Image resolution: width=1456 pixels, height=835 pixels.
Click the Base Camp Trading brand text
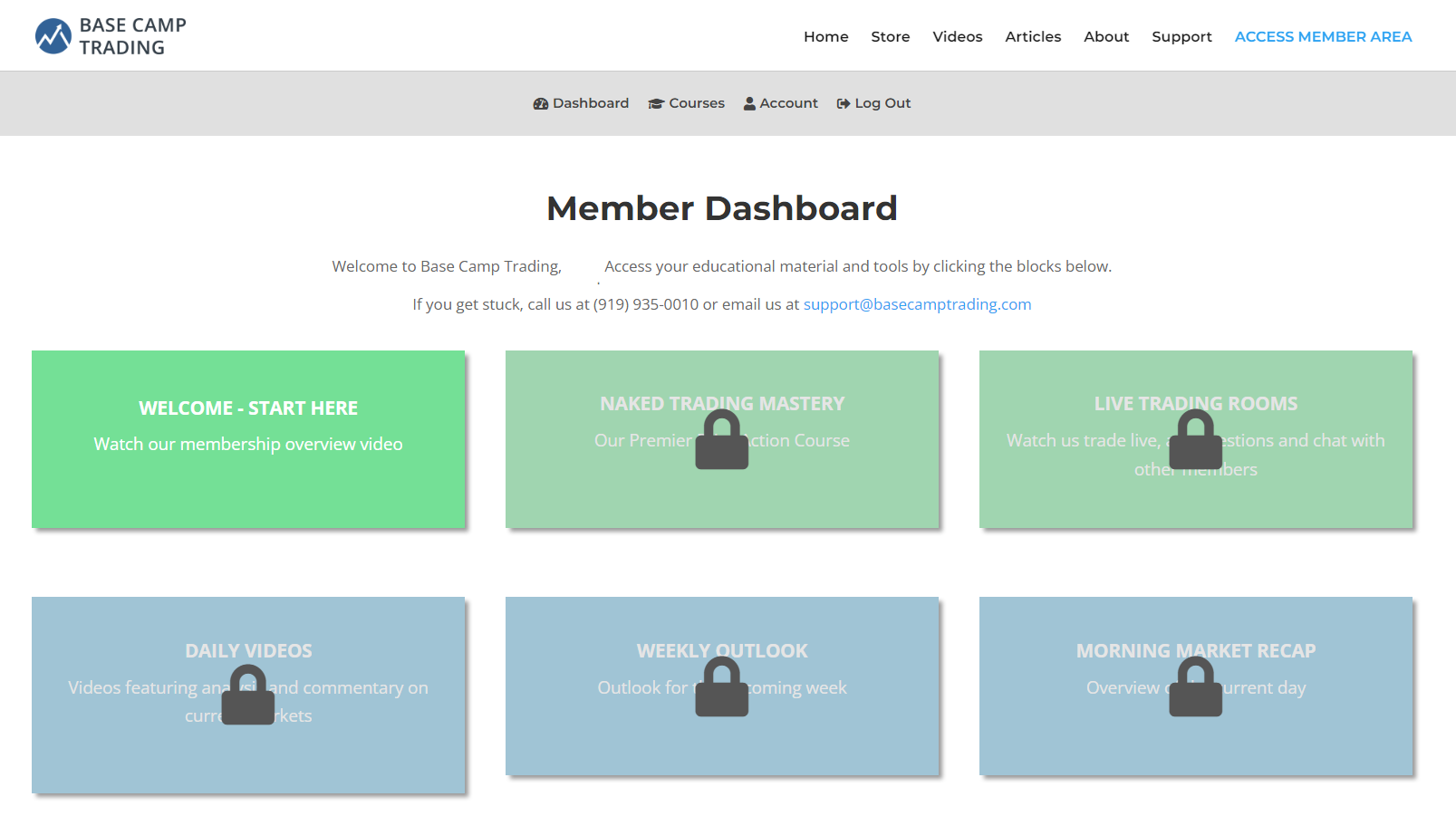[x=132, y=36]
